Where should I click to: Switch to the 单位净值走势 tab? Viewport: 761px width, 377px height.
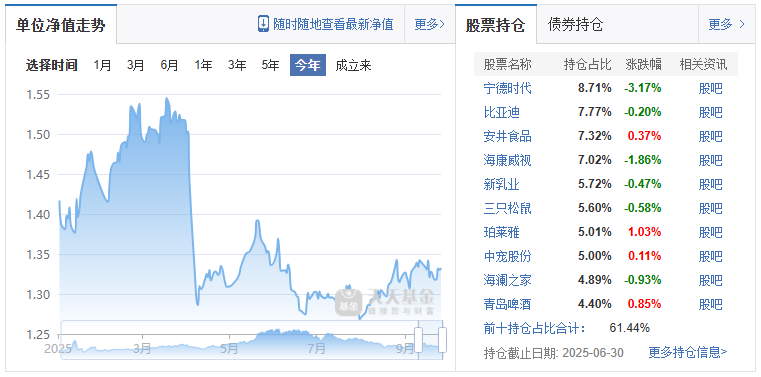(x=61, y=25)
